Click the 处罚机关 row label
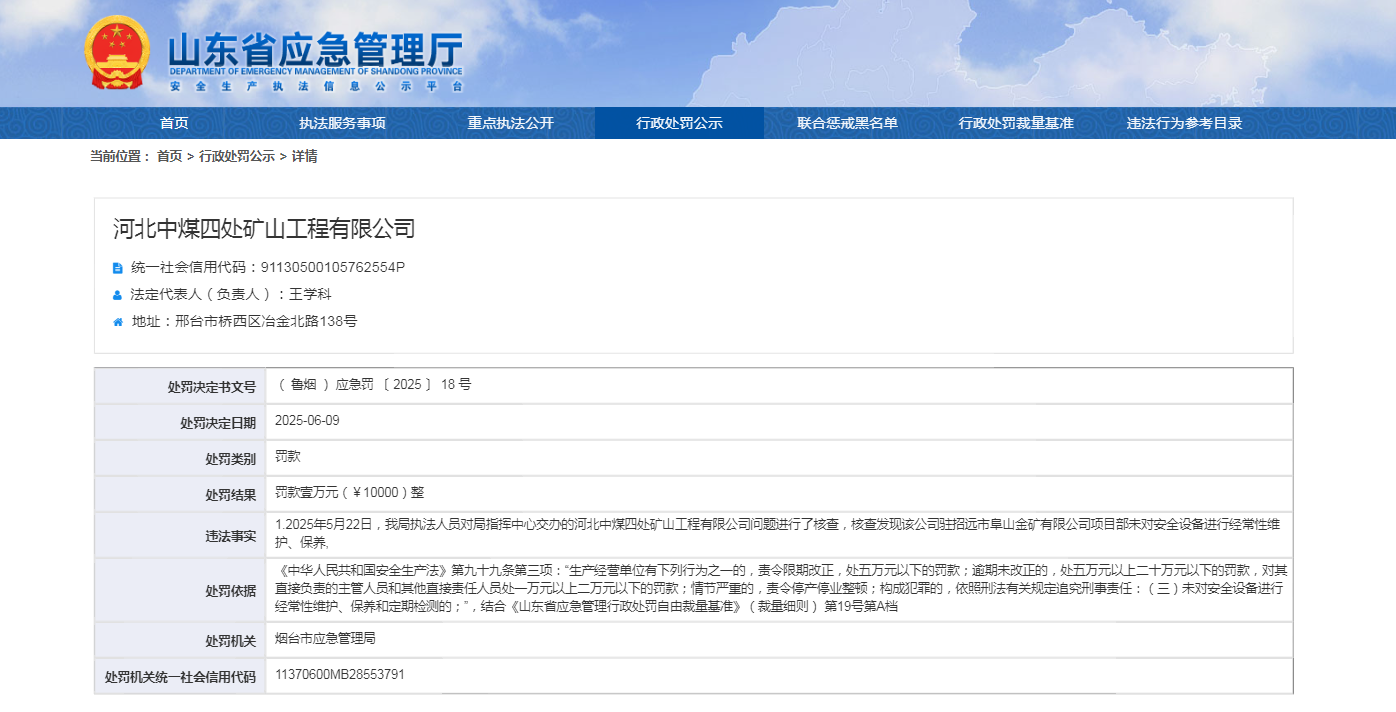The height and width of the screenshot is (712, 1396). (230, 641)
